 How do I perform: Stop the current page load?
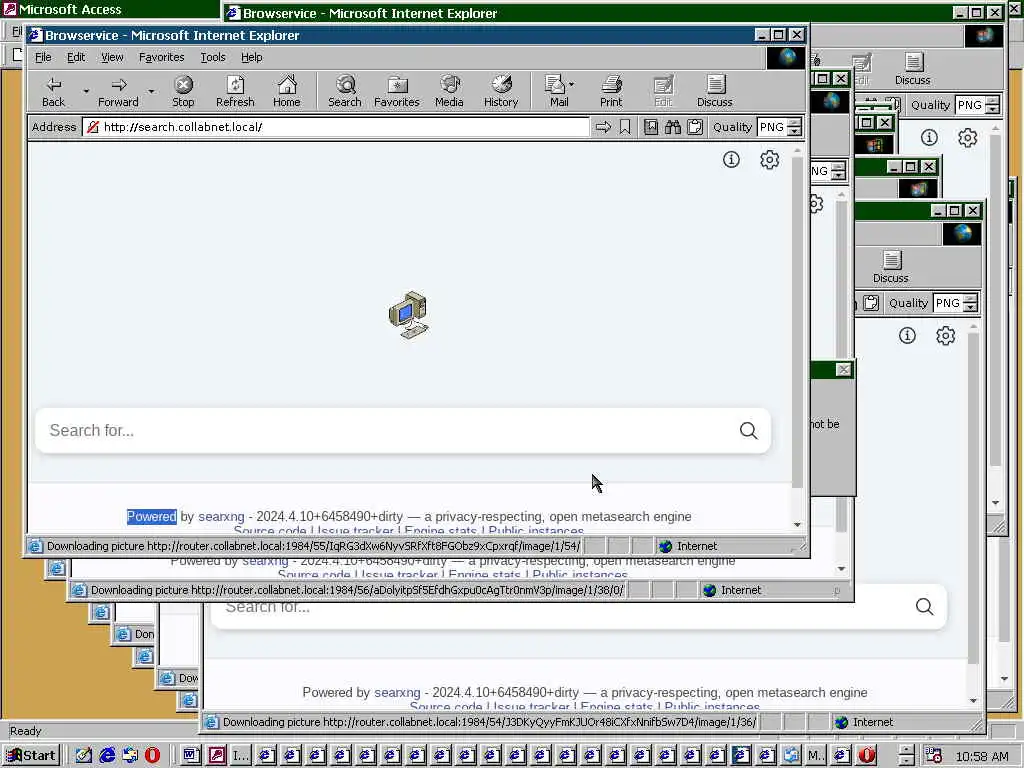click(x=183, y=91)
